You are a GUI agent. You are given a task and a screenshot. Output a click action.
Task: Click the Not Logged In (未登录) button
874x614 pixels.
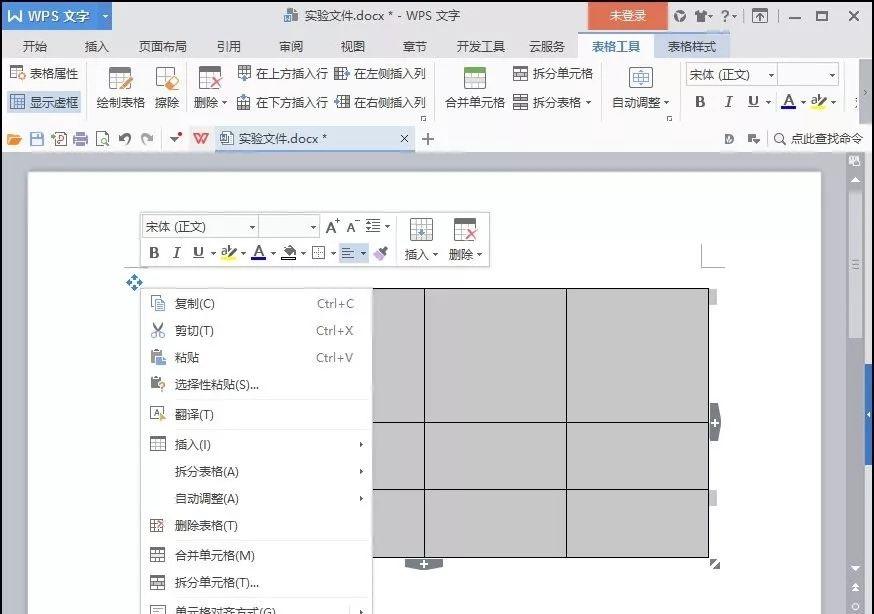pyautogui.click(x=627, y=16)
